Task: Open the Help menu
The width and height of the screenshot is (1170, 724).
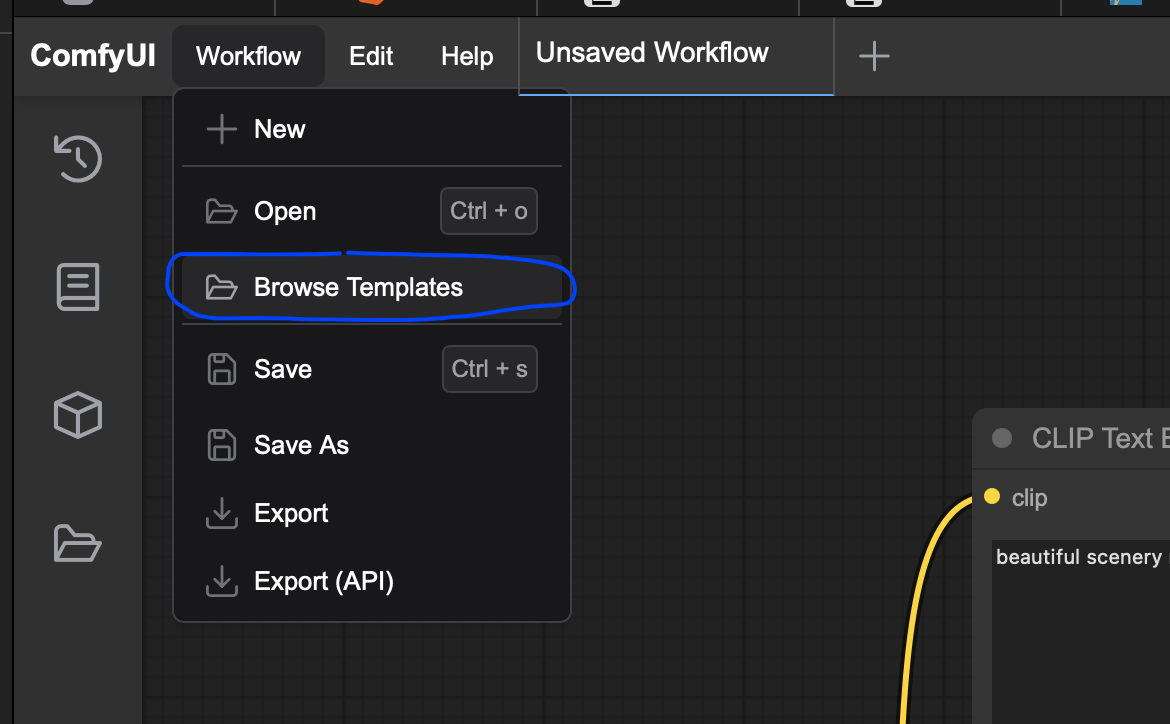Action: pos(466,56)
